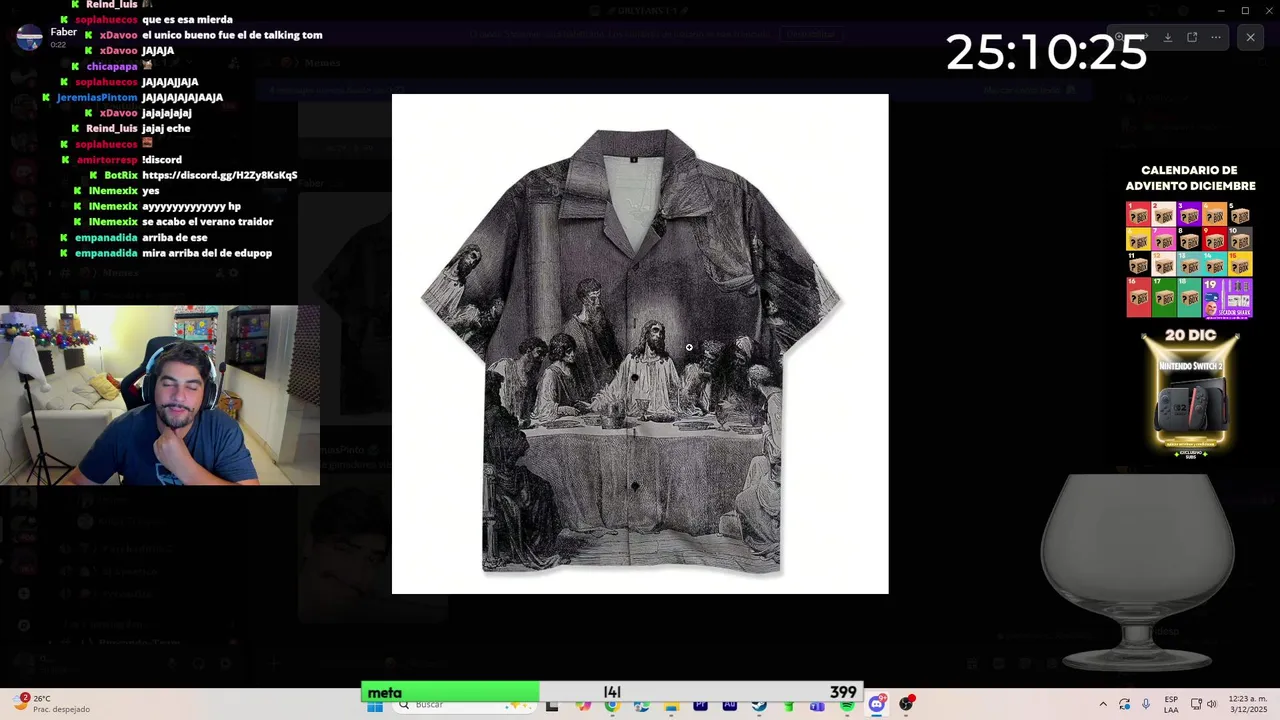Open OBS Studio from the taskbar
The height and width of the screenshot is (720, 1280).
click(906, 704)
